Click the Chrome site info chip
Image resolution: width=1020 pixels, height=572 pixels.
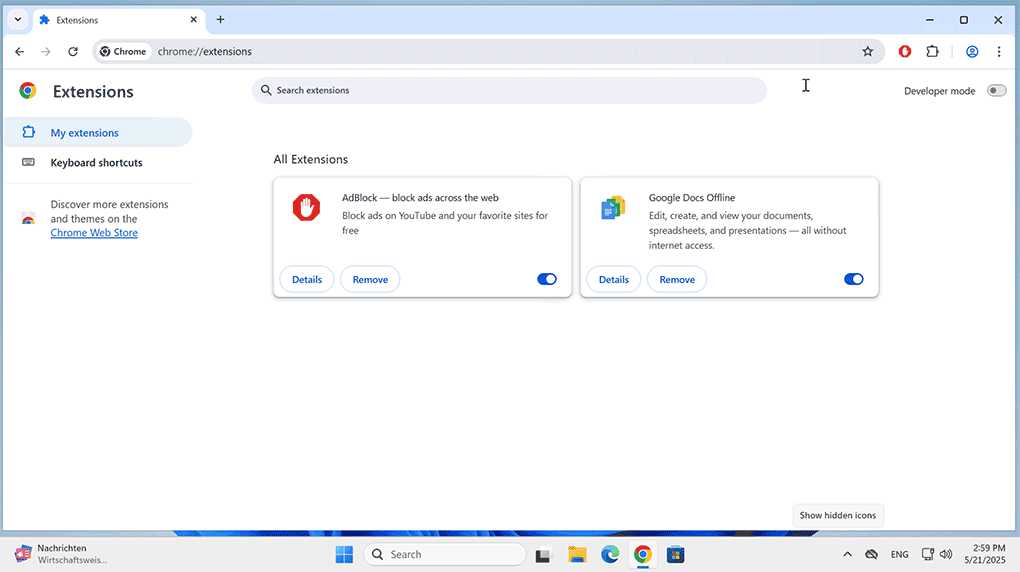pyautogui.click(x=123, y=51)
